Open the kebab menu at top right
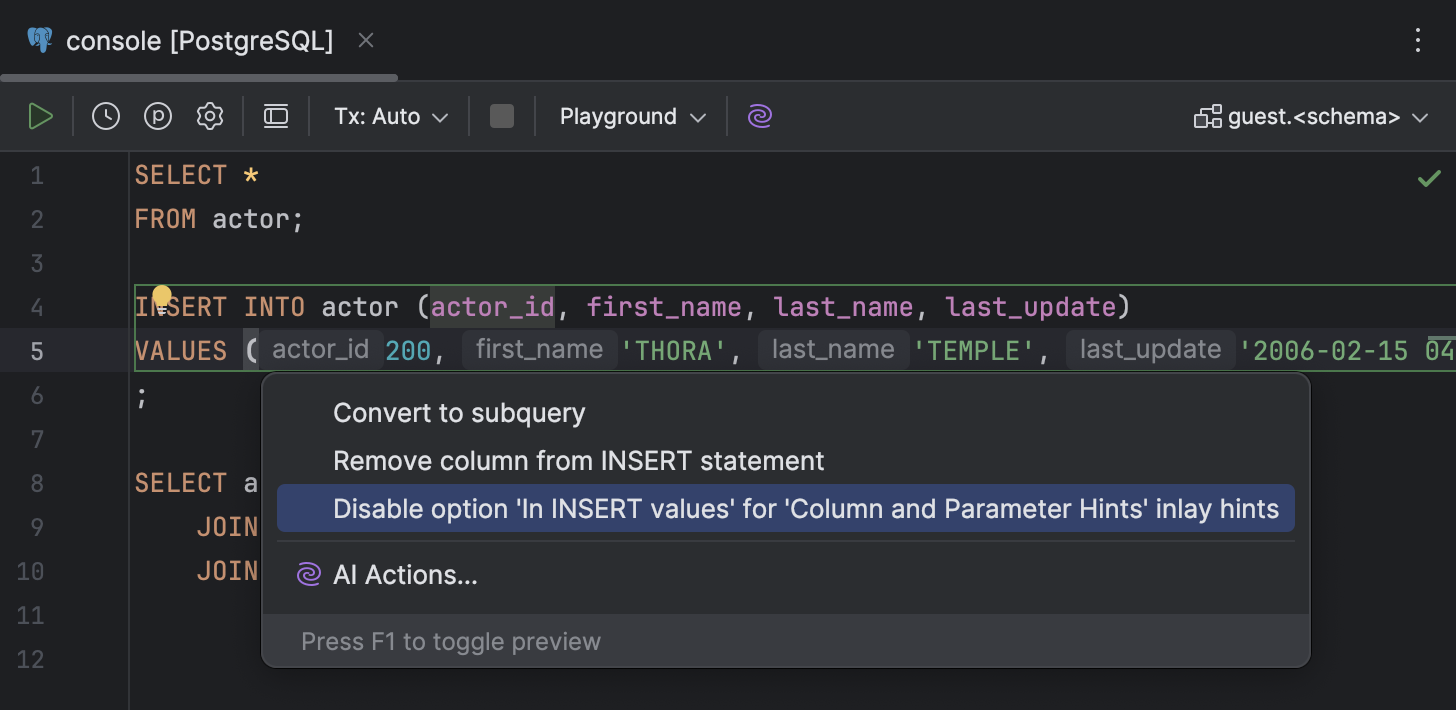This screenshot has width=1456, height=710. click(x=1417, y=40)
